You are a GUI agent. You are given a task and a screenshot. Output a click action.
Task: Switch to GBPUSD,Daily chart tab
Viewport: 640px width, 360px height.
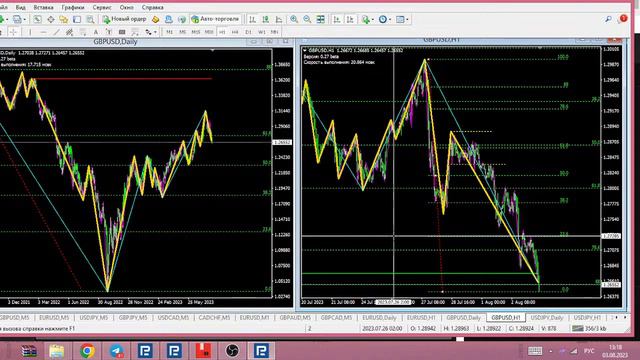(463, 317)
